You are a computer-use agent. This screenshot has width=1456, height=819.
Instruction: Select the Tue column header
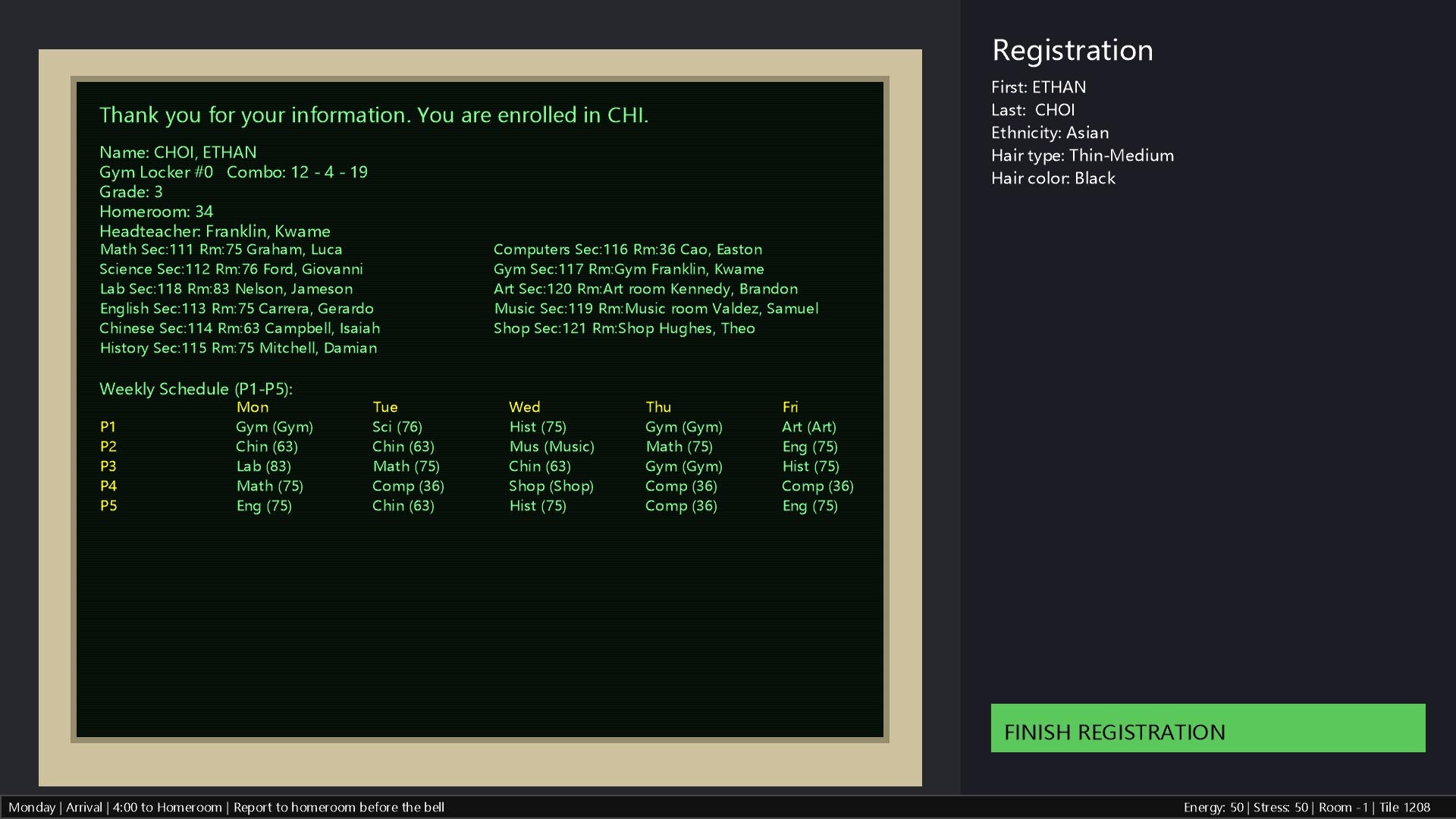coord(385,407)
